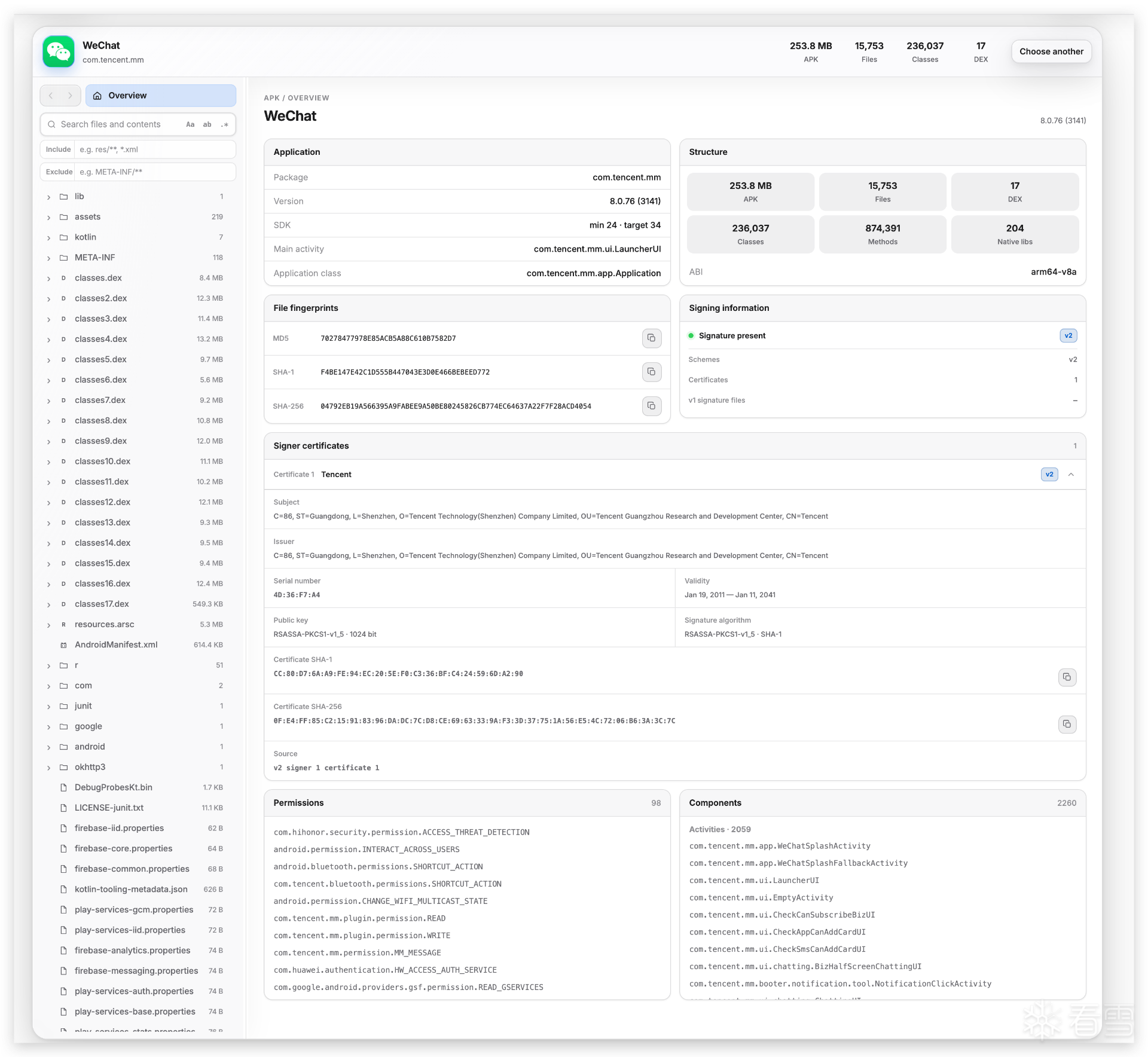This screenshot has height=1057, width=1148.
Task: Click the home icon in Overview tab
Action: coord(97,96)
